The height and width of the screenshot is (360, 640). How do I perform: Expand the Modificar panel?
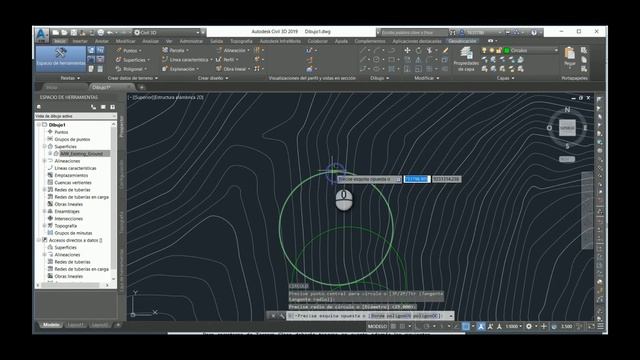click(427, 78)
